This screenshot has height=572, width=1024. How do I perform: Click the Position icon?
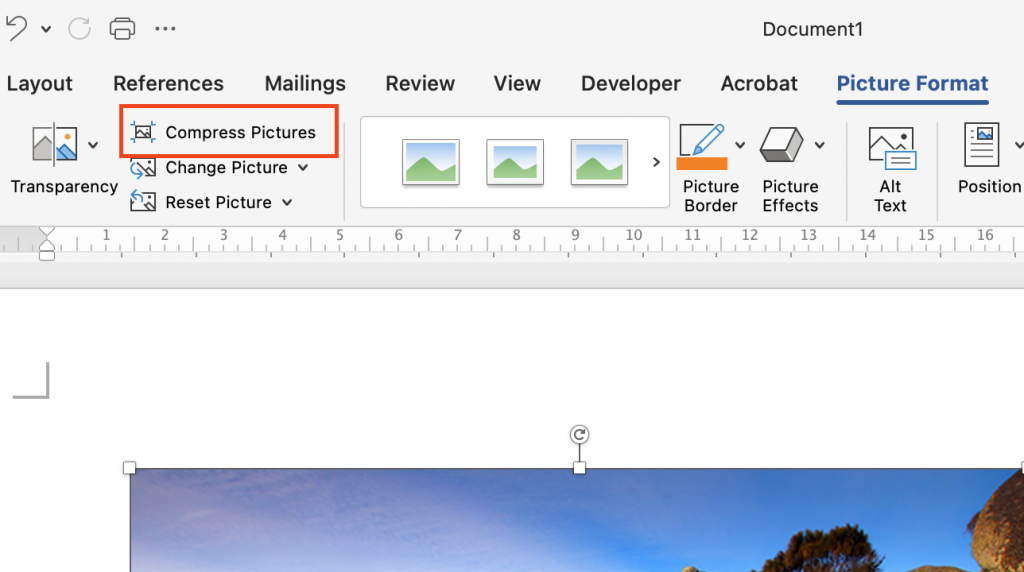pyautogui.click(x=981, y=146)
